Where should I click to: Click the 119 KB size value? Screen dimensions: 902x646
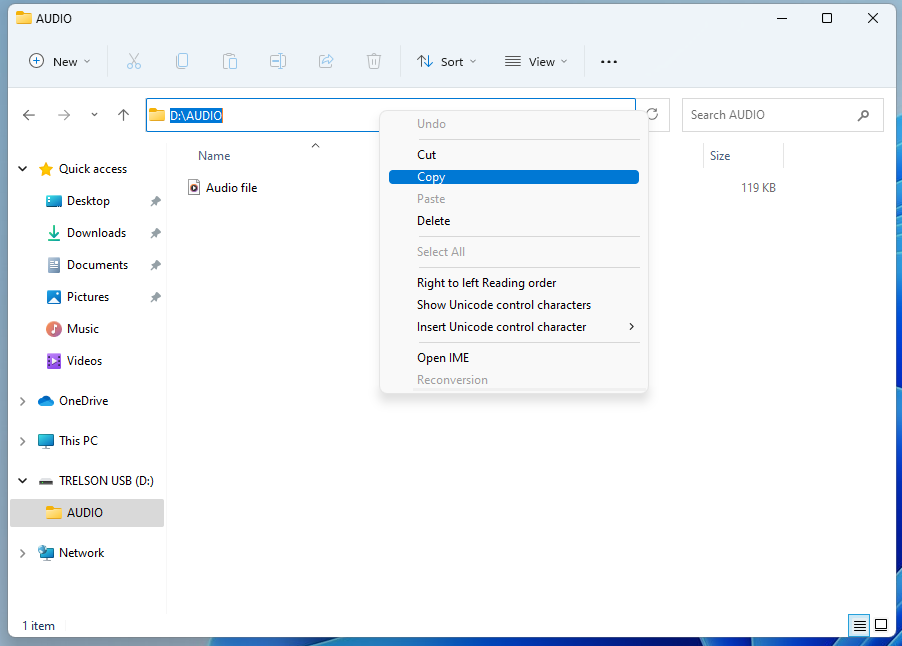[x=758, y=188]
